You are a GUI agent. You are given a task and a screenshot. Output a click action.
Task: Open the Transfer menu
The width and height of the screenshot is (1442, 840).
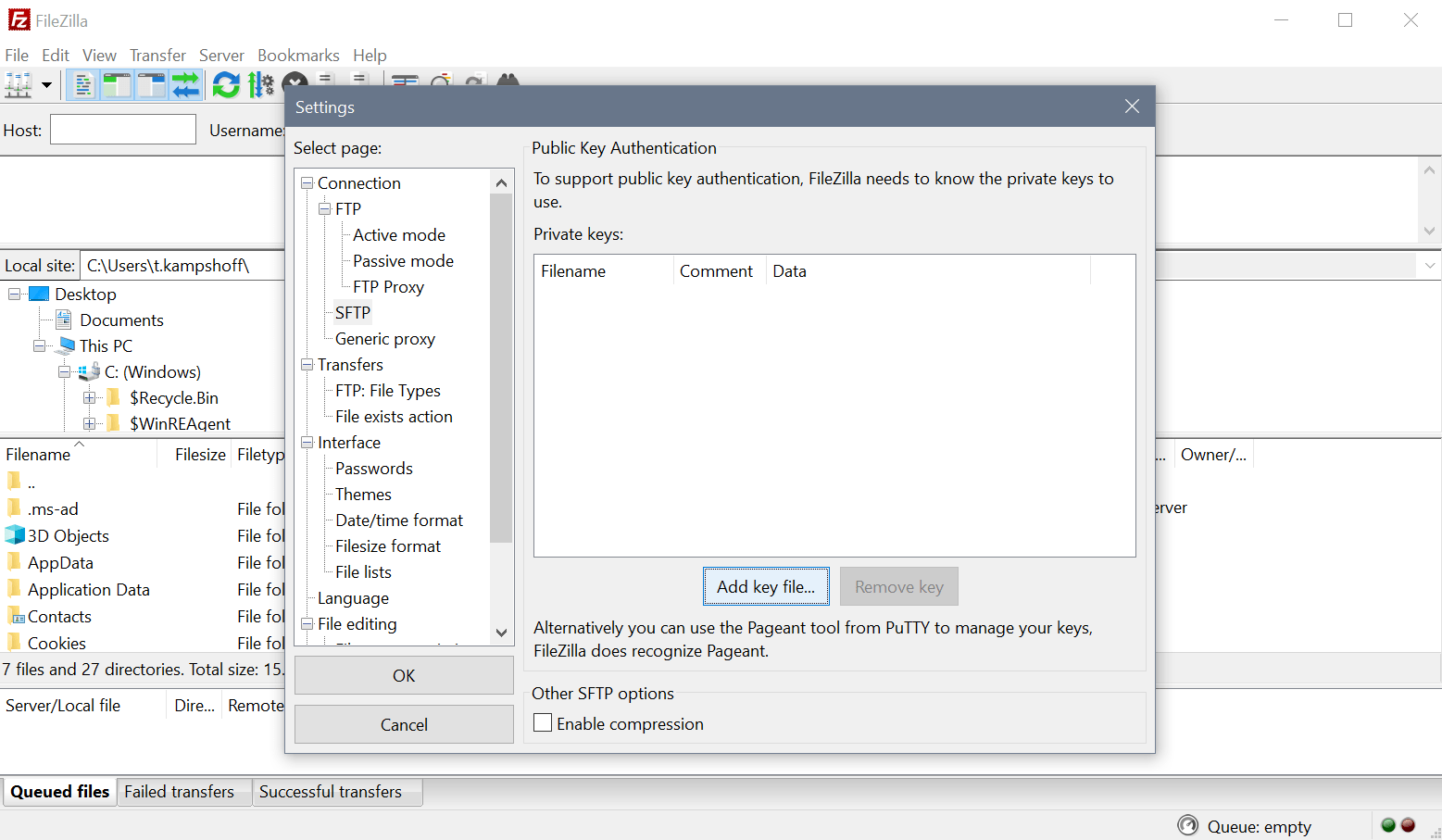[x=157, y=55]
